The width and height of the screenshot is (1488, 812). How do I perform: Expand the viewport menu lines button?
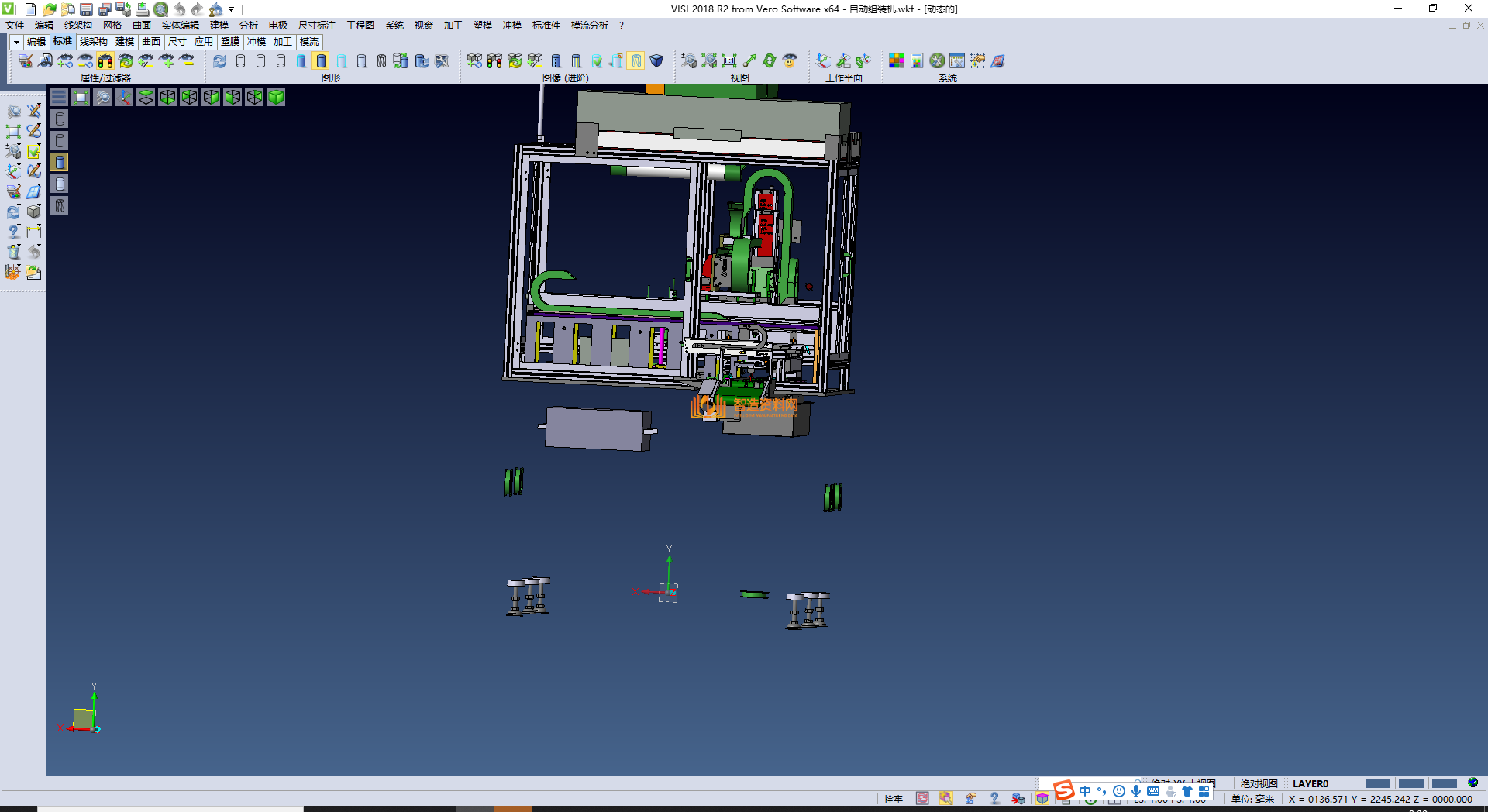[x=59, y=97]
